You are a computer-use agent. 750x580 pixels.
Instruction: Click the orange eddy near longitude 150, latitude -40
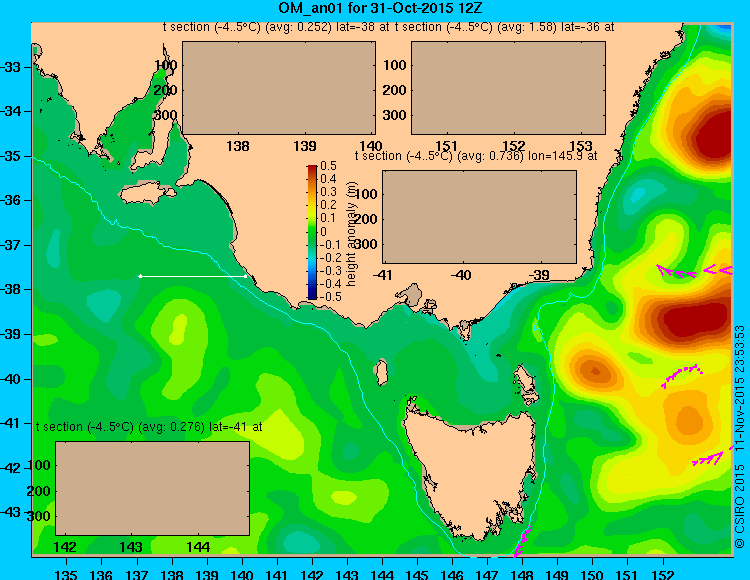(x=595, y=371)
